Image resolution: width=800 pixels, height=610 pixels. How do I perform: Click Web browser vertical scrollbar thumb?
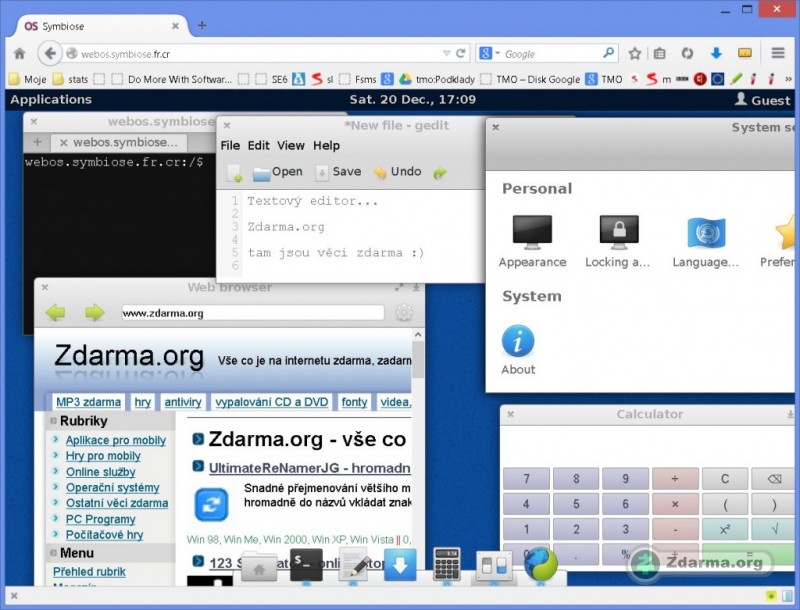coord(418,360)
